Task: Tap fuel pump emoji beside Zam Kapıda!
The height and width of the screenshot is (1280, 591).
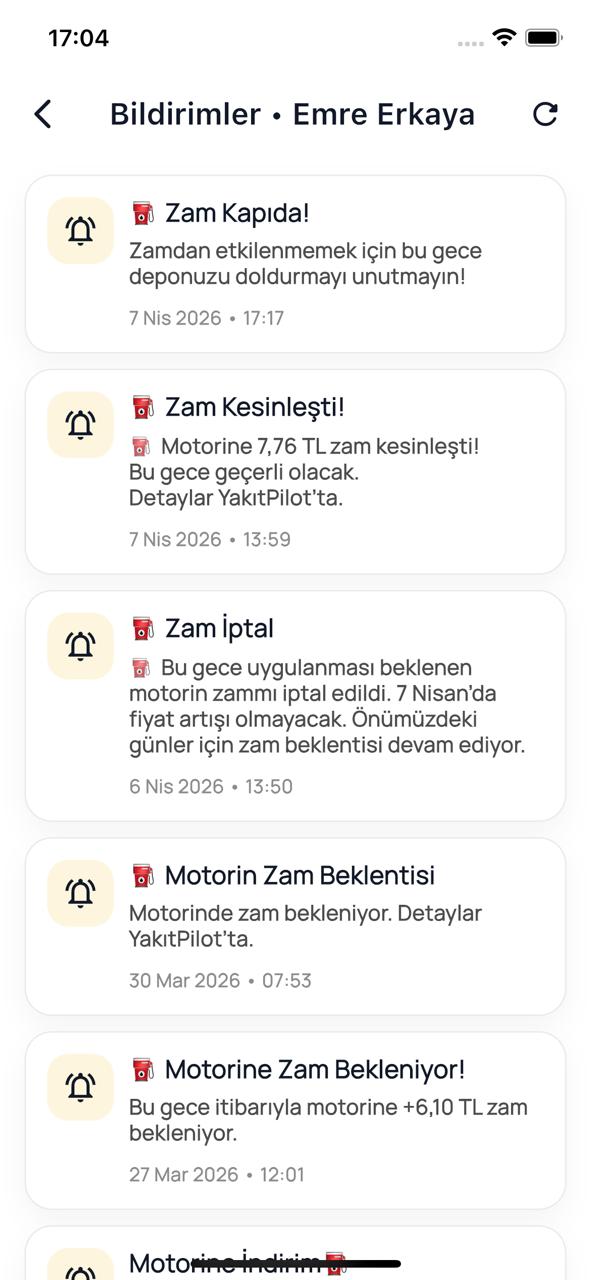Action: [143, 213]
